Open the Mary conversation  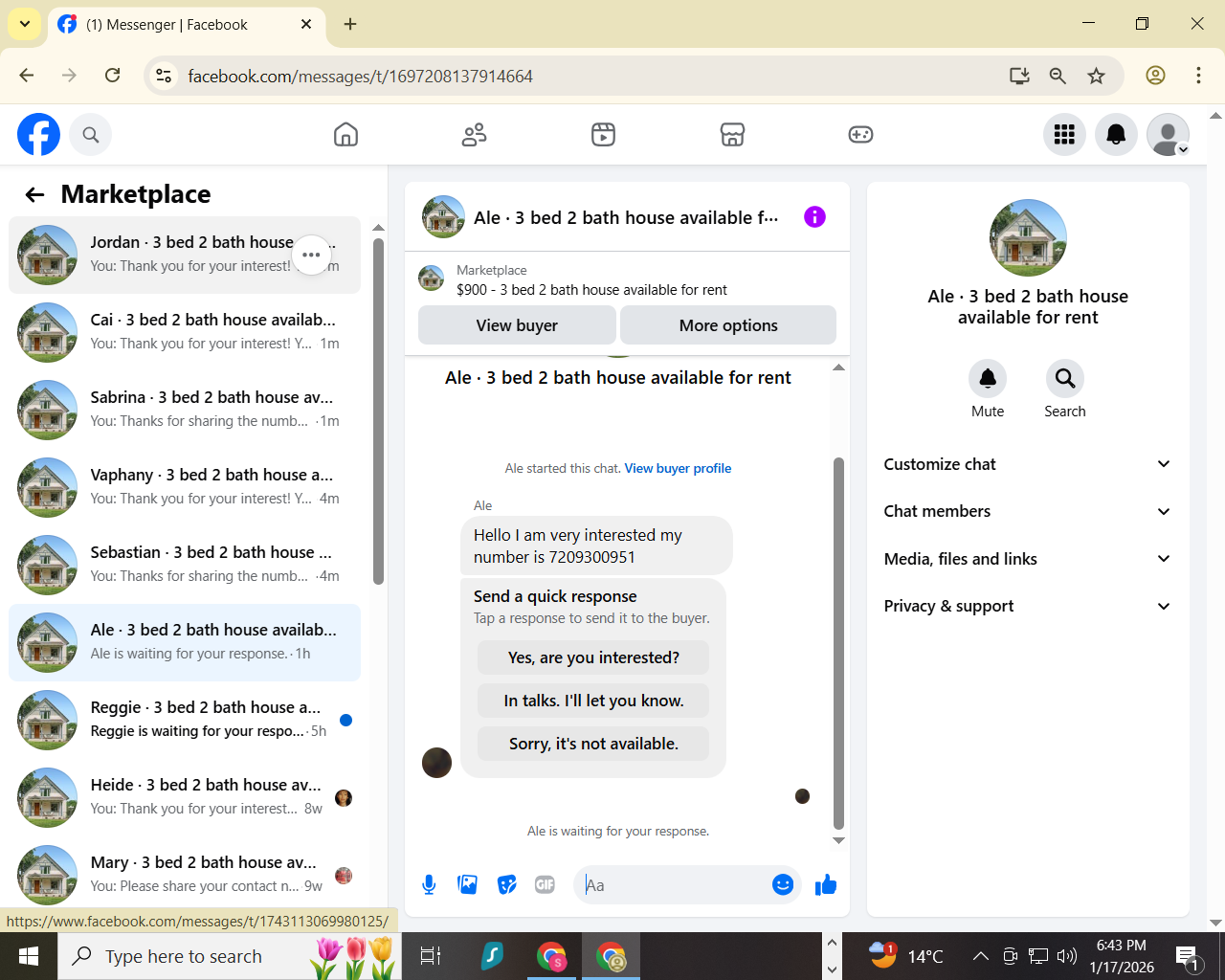pos(184,875)
